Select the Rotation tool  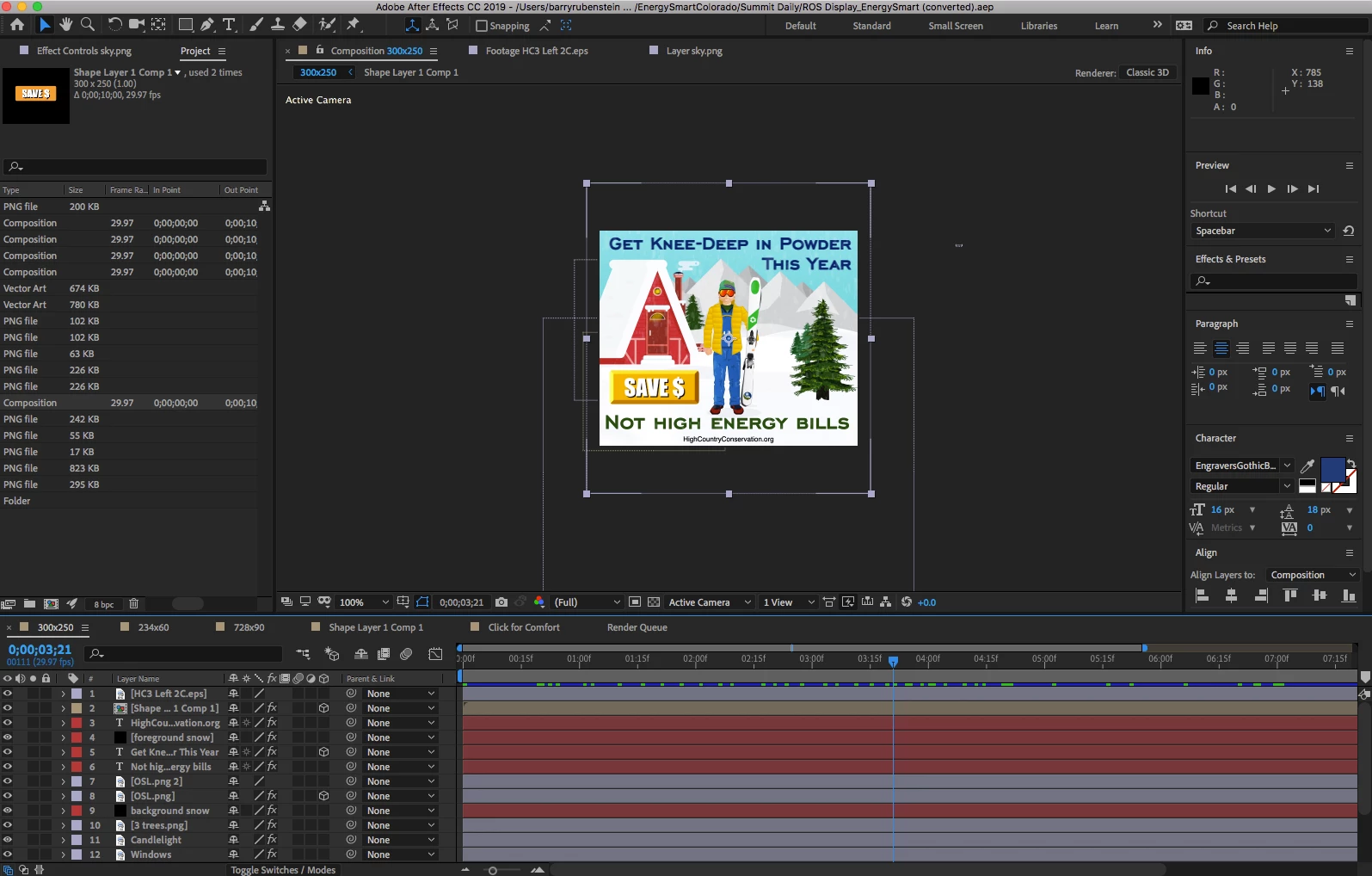click(x=114, y=25)
